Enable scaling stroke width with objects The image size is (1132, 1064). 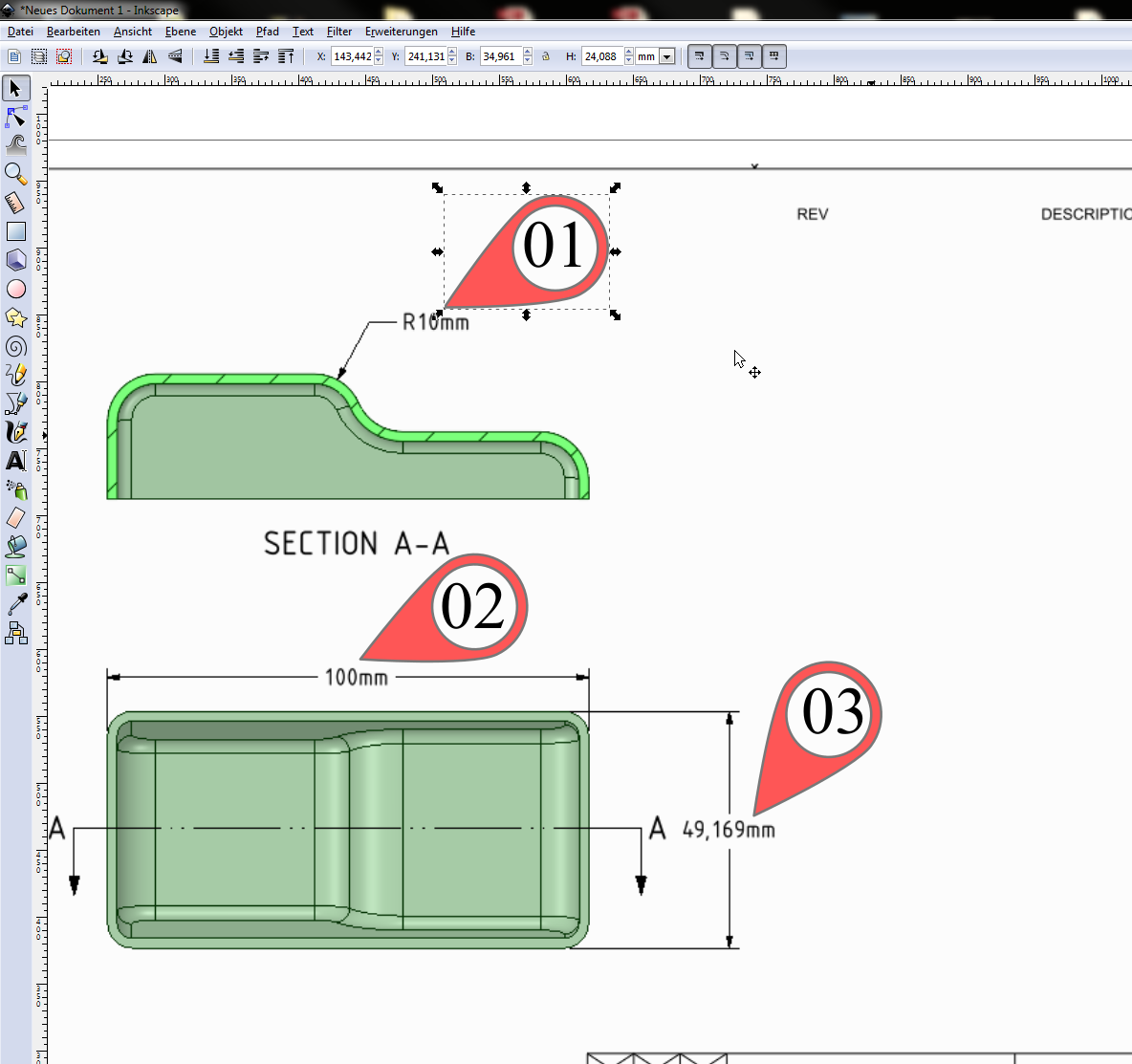699,55
